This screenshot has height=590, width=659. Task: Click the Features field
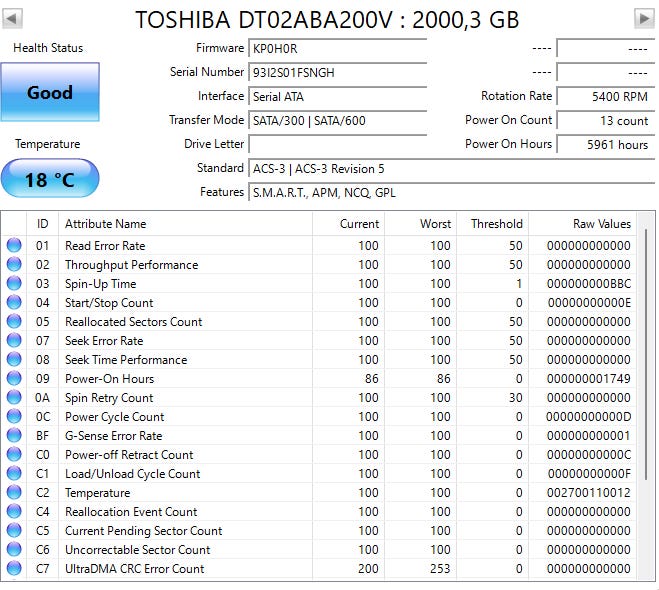click(452, 192)
